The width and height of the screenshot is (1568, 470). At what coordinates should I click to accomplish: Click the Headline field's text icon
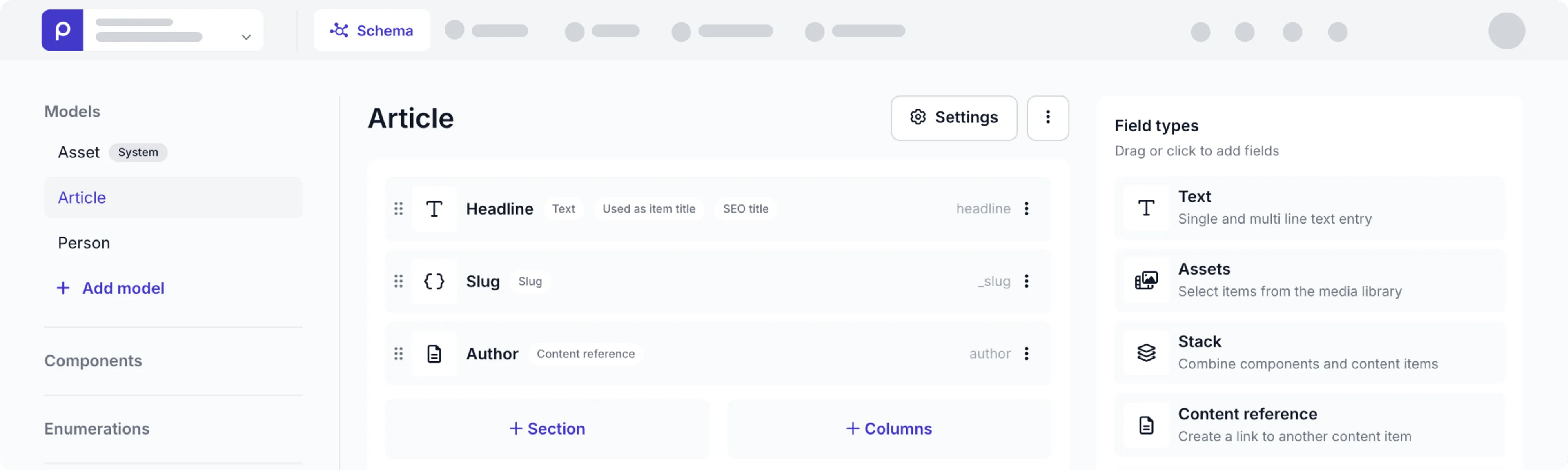434,208
